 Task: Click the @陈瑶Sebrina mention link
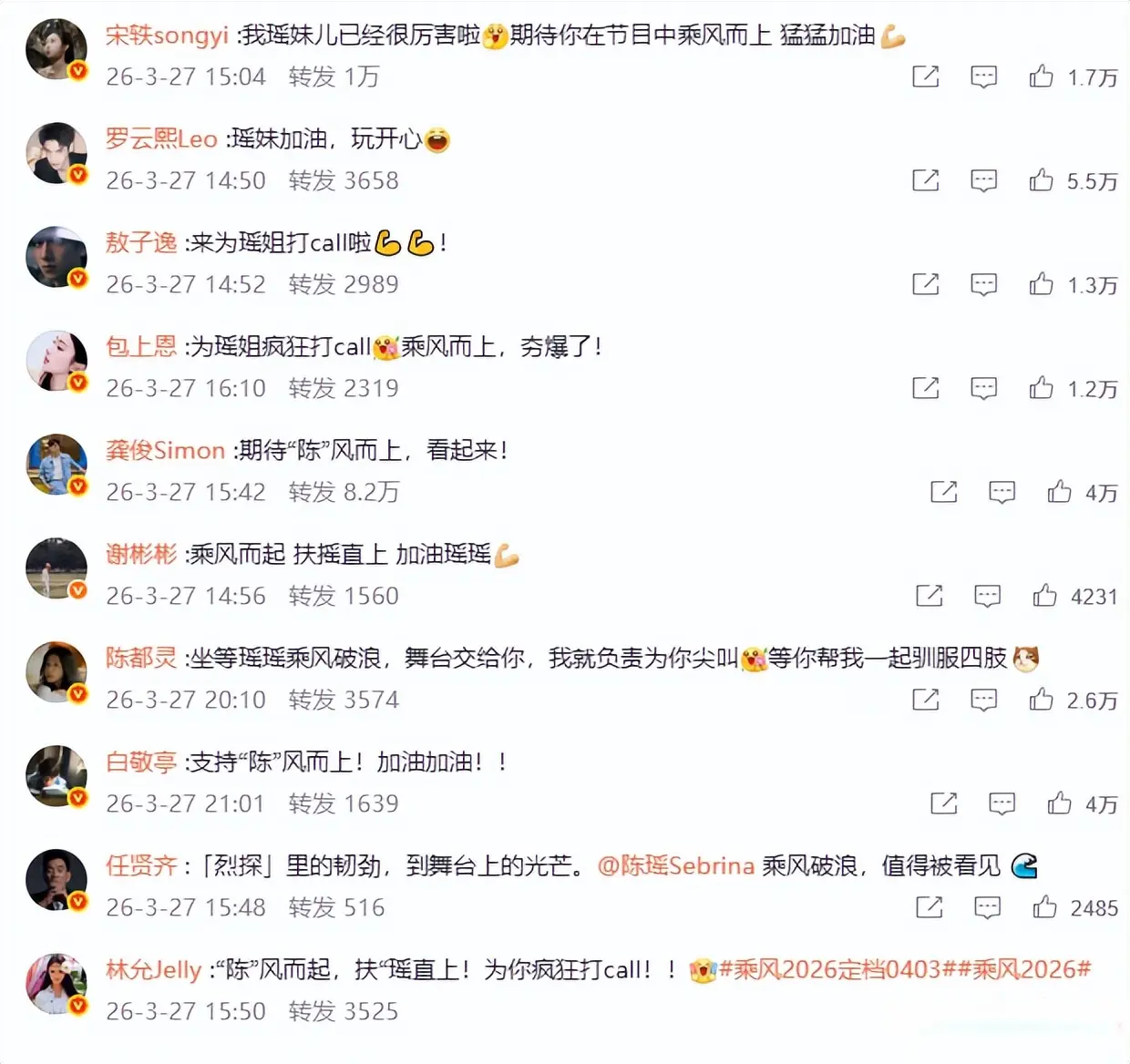[675, 865]
